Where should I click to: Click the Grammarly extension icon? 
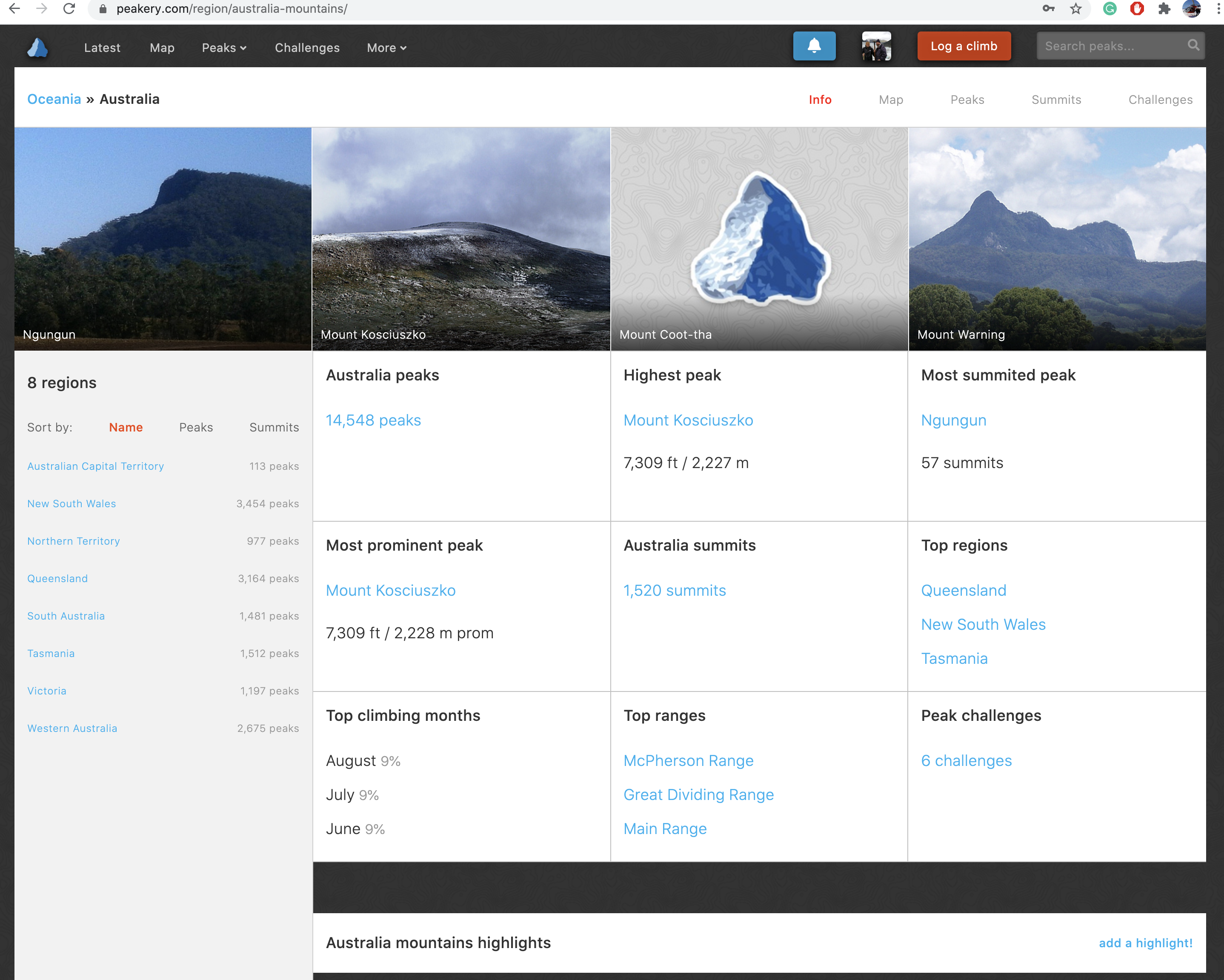point(1110,9)
